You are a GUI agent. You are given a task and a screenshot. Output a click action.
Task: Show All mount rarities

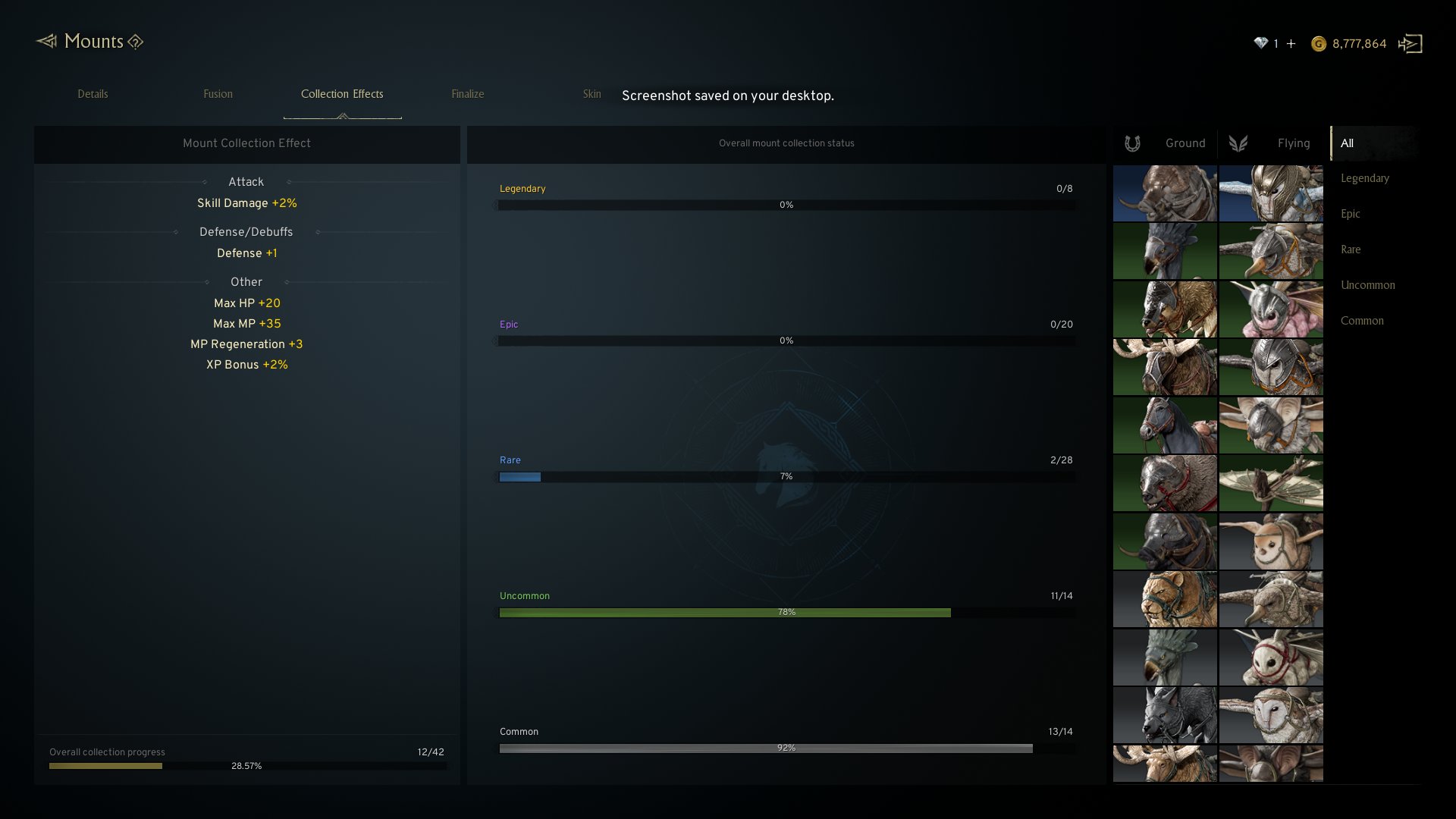point(1347,143)
